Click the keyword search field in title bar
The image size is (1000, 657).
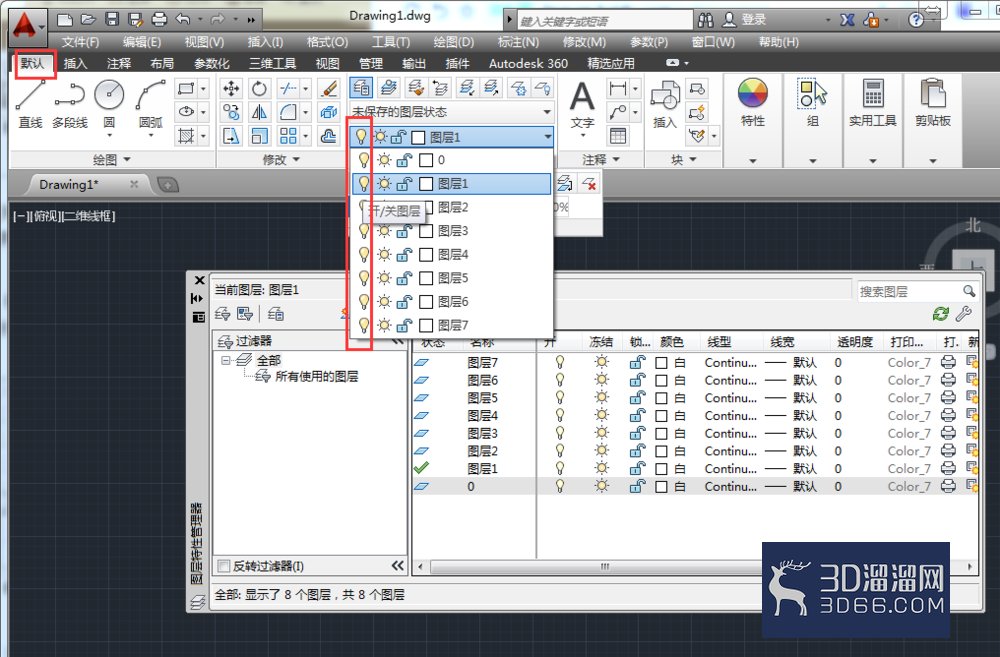pos(604,20)
